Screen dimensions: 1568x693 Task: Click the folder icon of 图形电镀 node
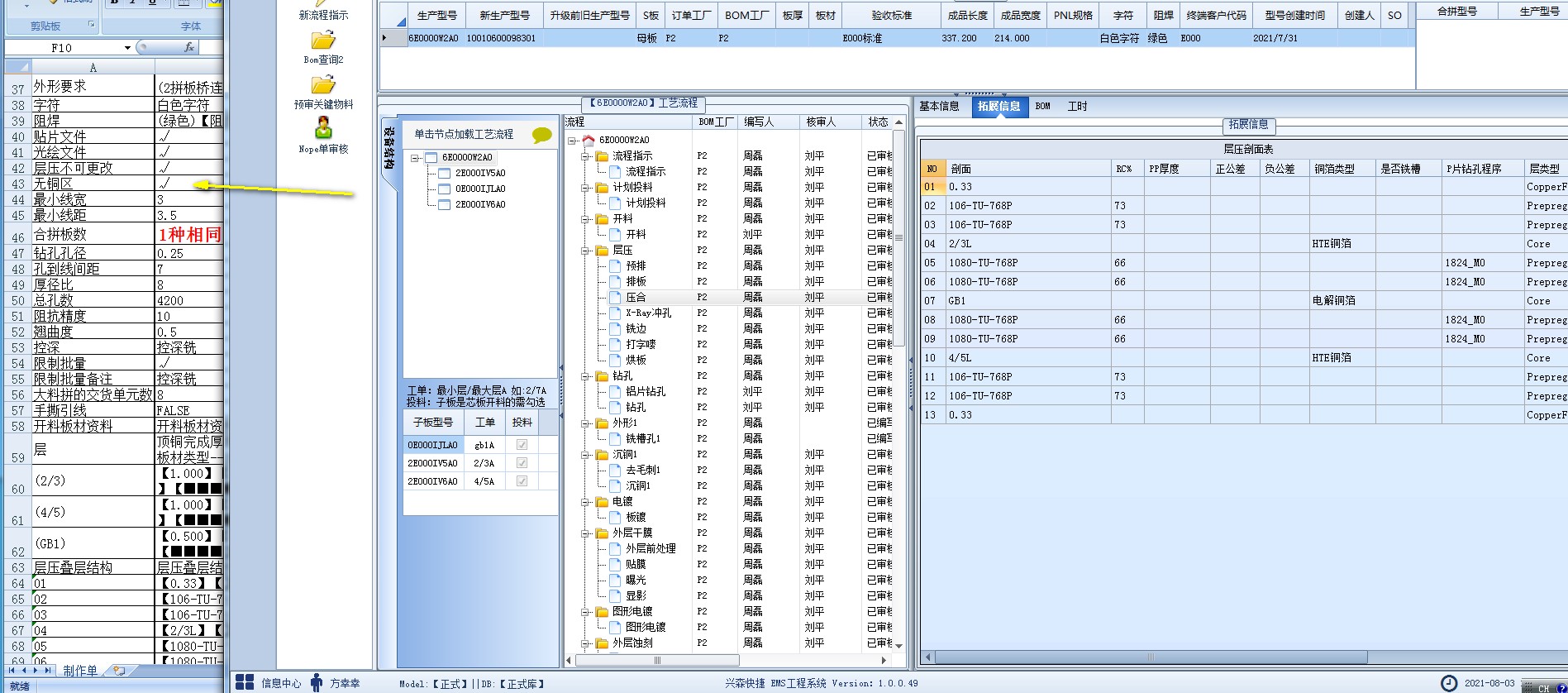point(602,612)
